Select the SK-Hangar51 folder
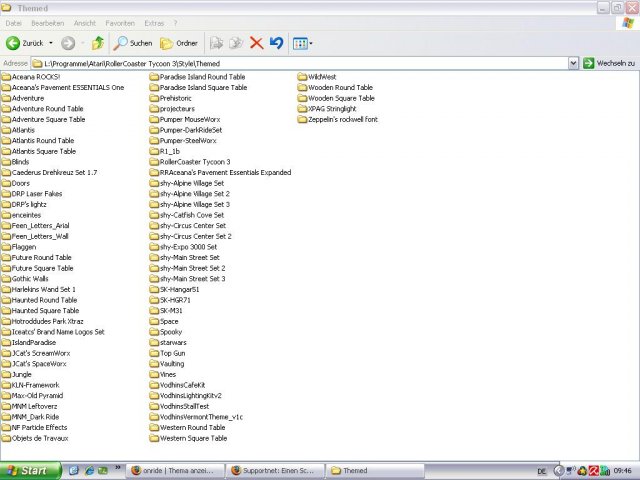This screenshot has width=640, height=480. coord(174,289)
